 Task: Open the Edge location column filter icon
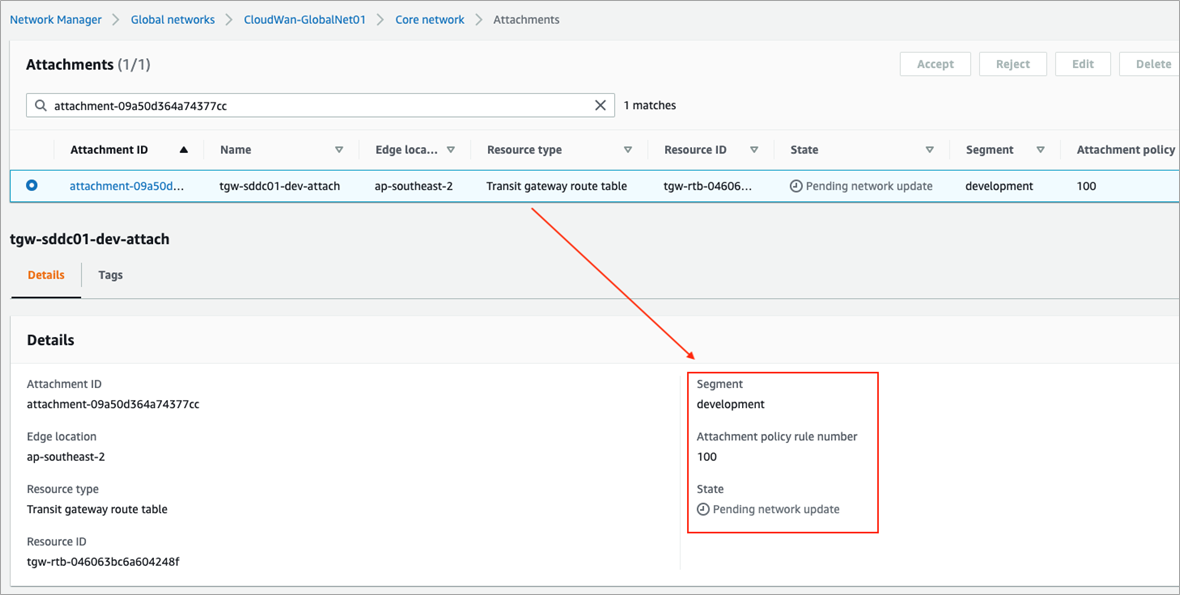(x=451, y=149)
